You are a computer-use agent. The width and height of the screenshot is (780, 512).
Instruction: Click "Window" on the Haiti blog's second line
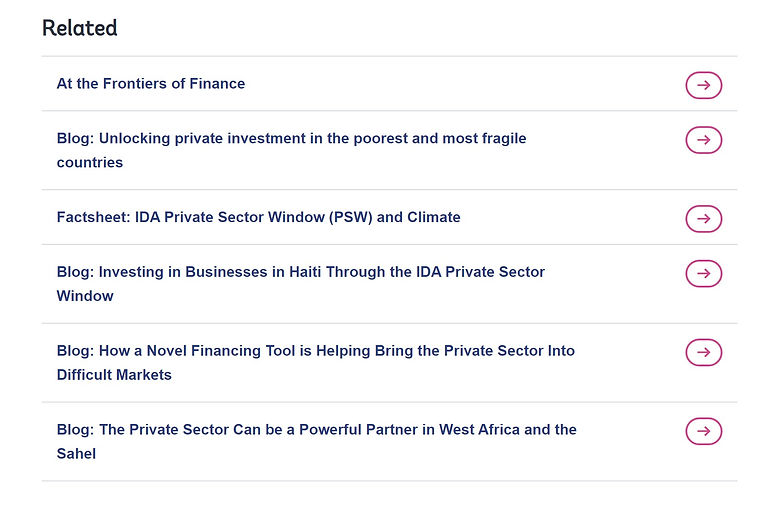[85, 296]
